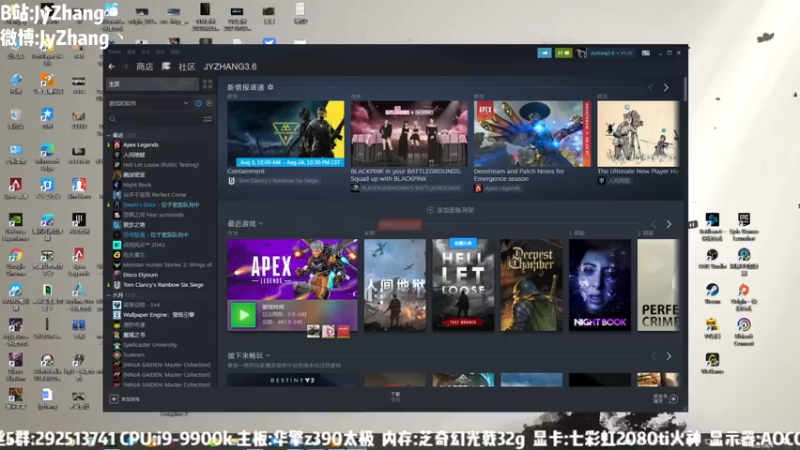Open advanced filter sliders icon in library search
Screen dimensions: 800x450
pyautogui.click(x=207, y=119)
